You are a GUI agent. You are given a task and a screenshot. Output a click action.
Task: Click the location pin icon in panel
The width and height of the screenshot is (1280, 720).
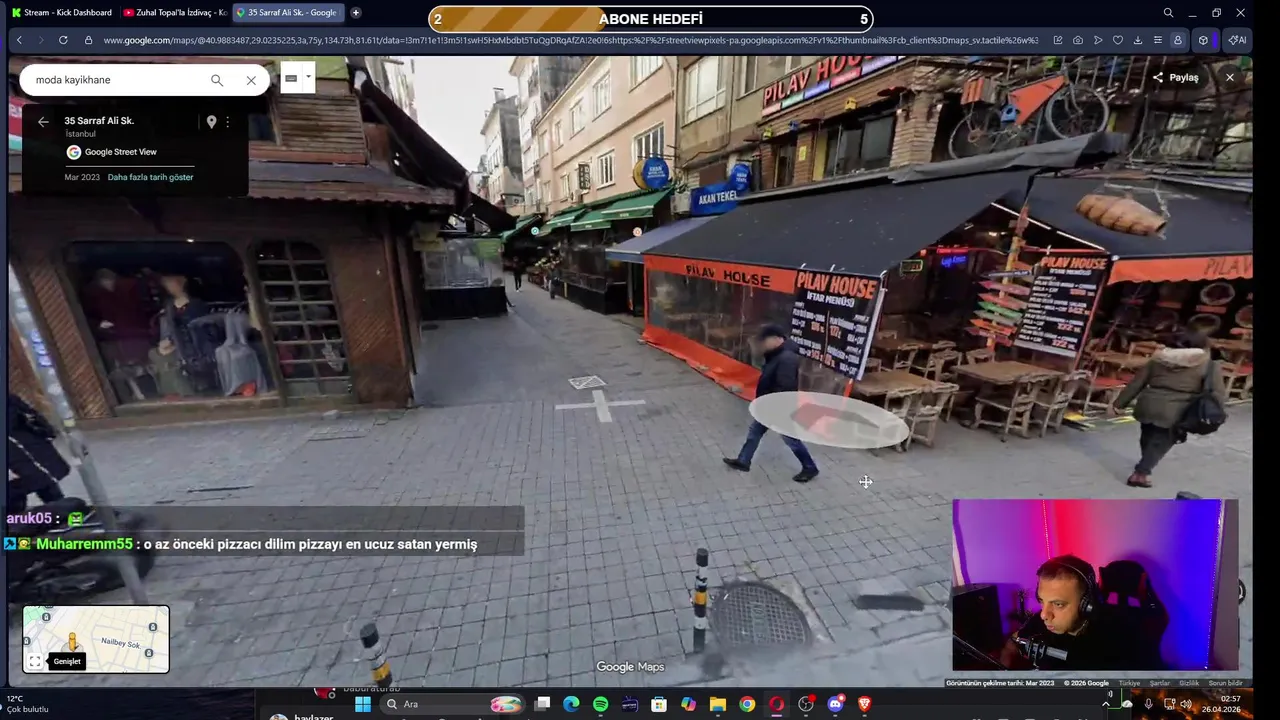(x=211, y=122)
